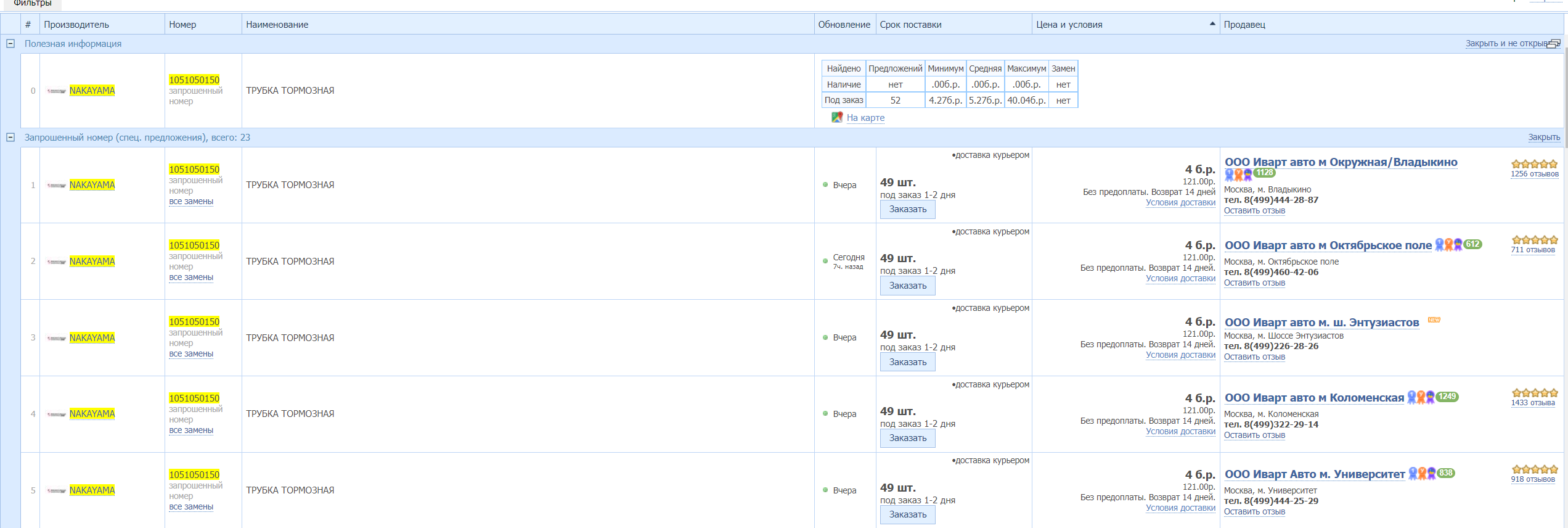The image size is (1568, 528).
Task: Open seller "ООО Иварт авто м Коломенская"
Action: [1315, 398]
